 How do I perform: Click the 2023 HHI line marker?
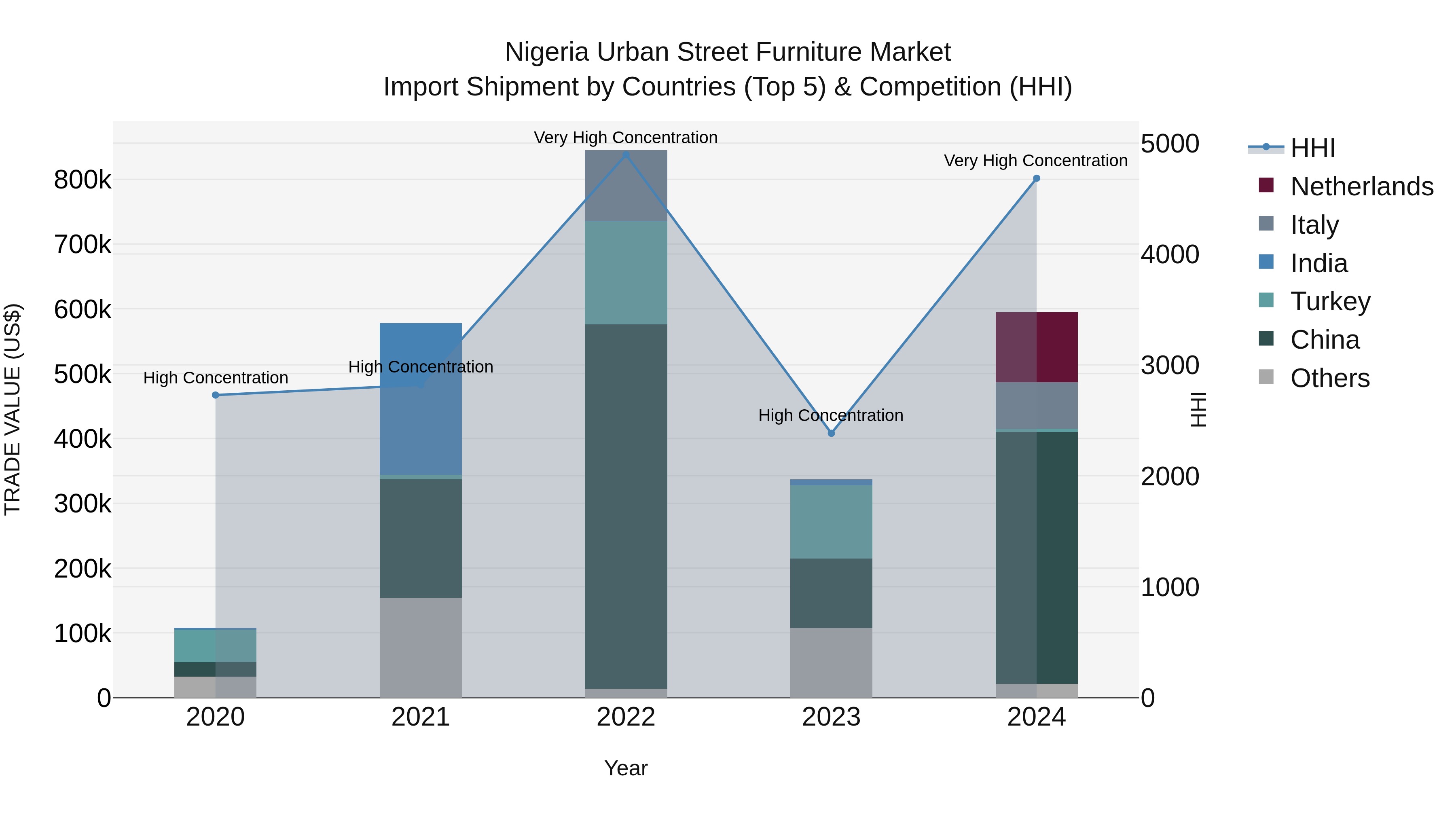(x=831, y=433)
